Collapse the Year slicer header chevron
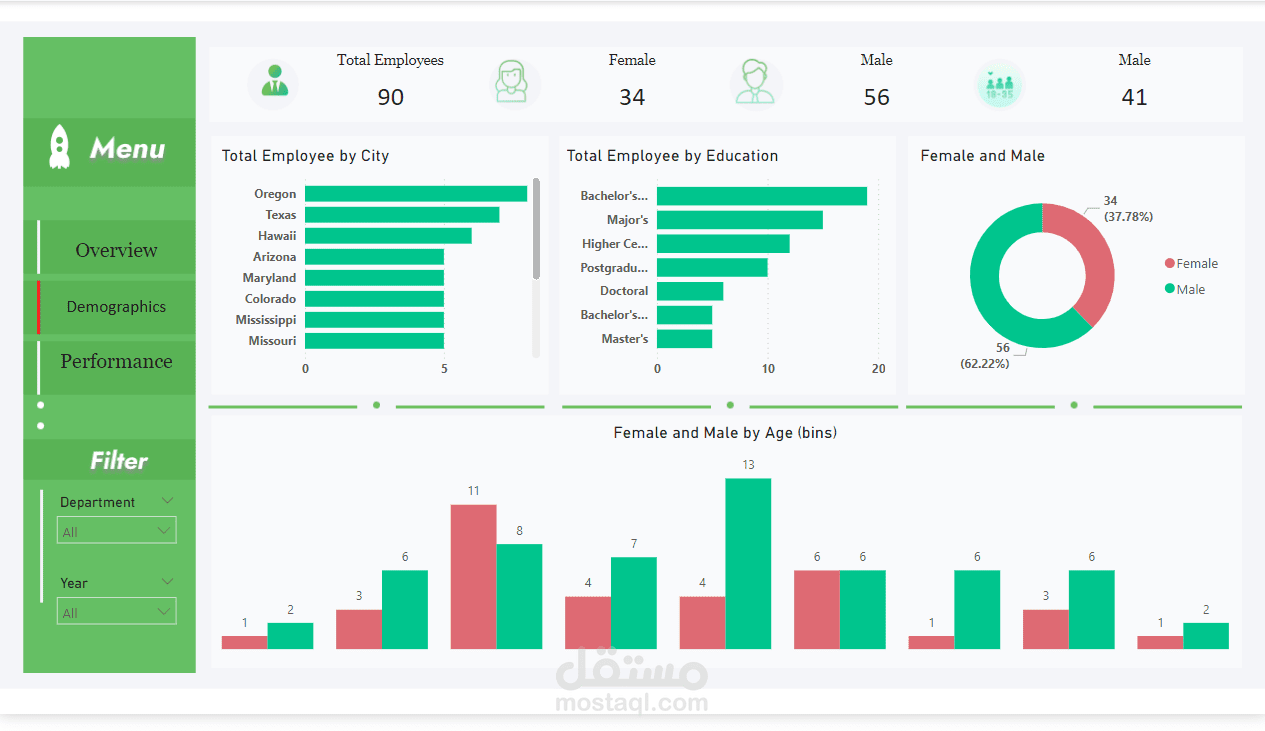1265x731 pixels. coord(167,581)
